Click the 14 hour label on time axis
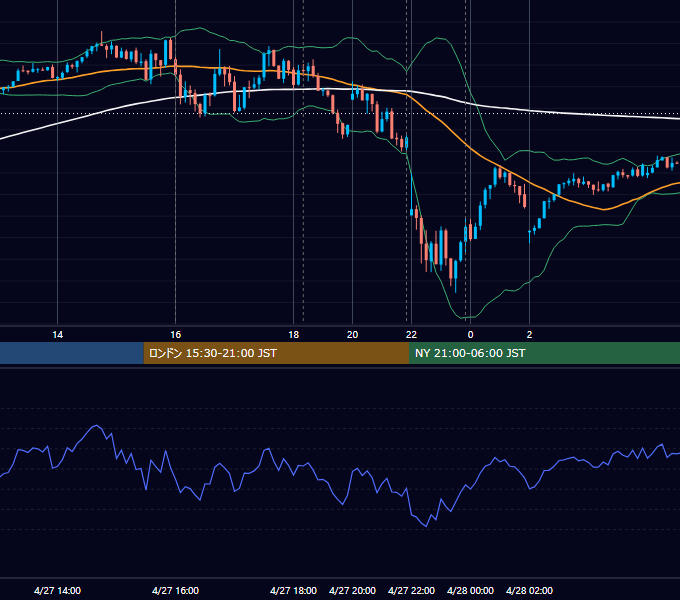 [x=57, y=335]
